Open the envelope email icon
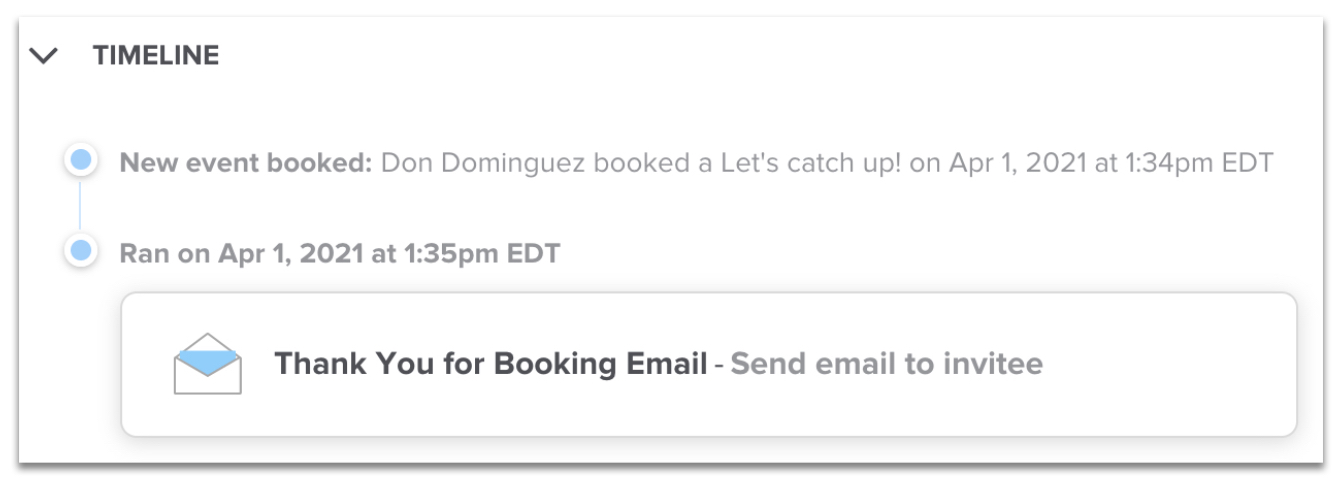Viewport: 1342px width, 478px height. pos(208,364)
